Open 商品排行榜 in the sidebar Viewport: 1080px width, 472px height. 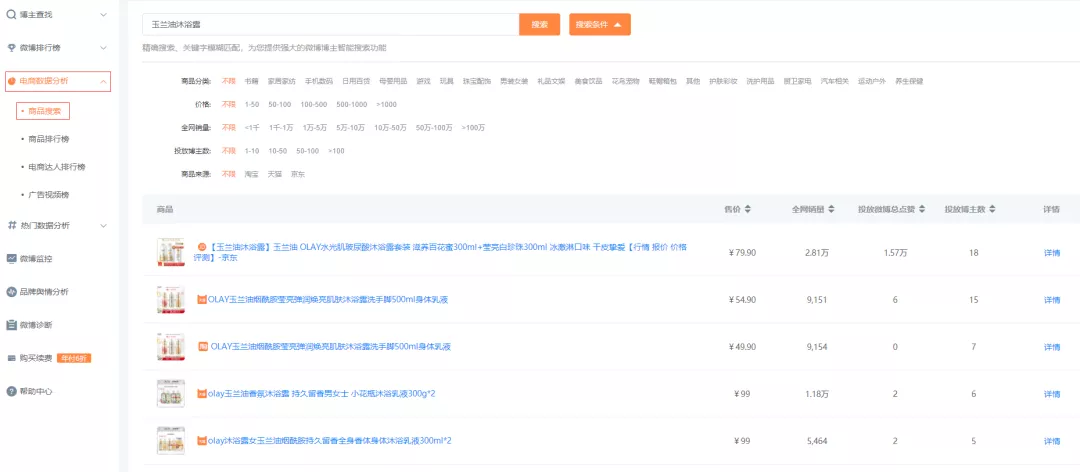[x=48, y=139]
